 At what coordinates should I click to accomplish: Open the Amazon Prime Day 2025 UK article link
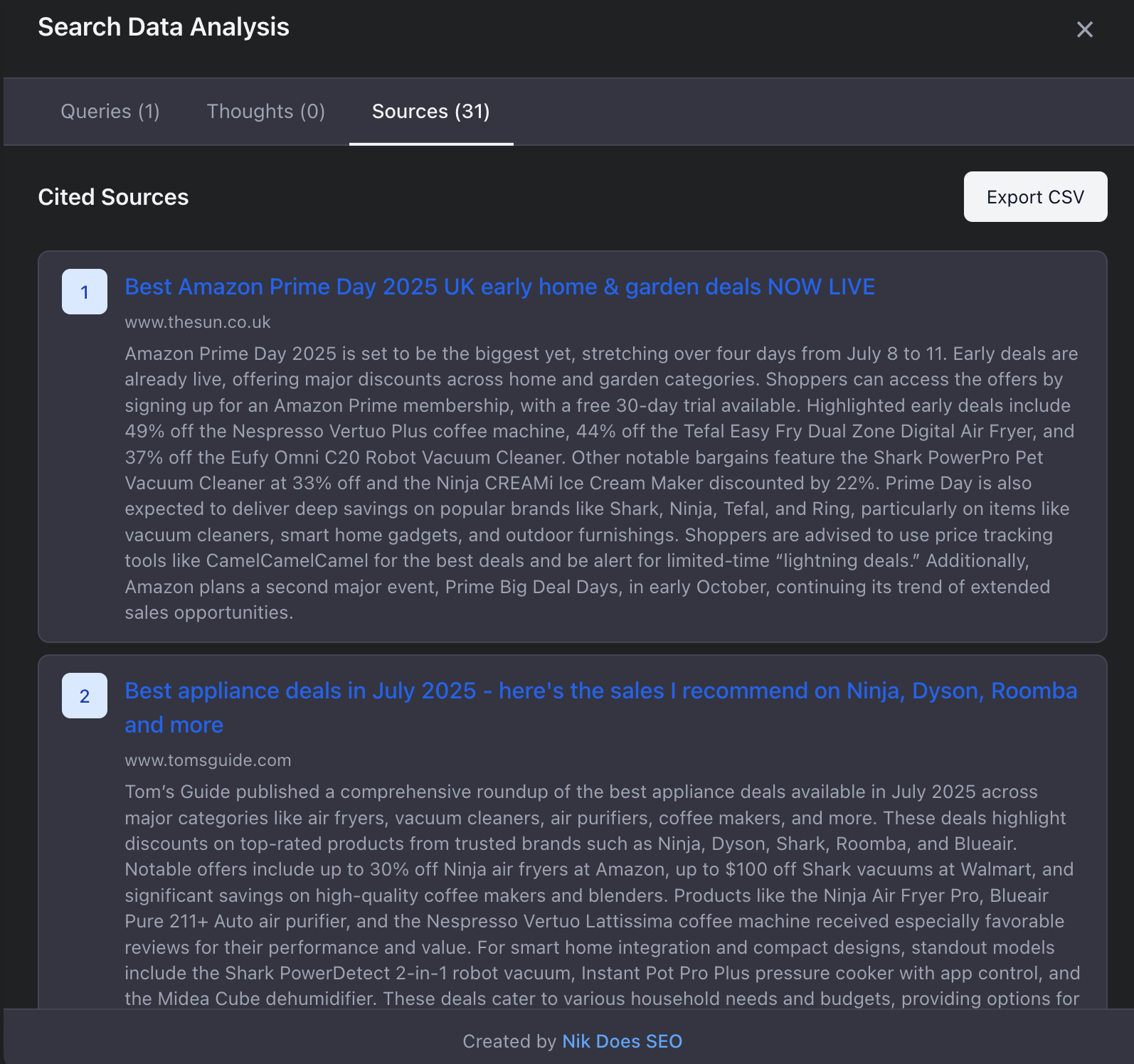click(x=499, y=287)
